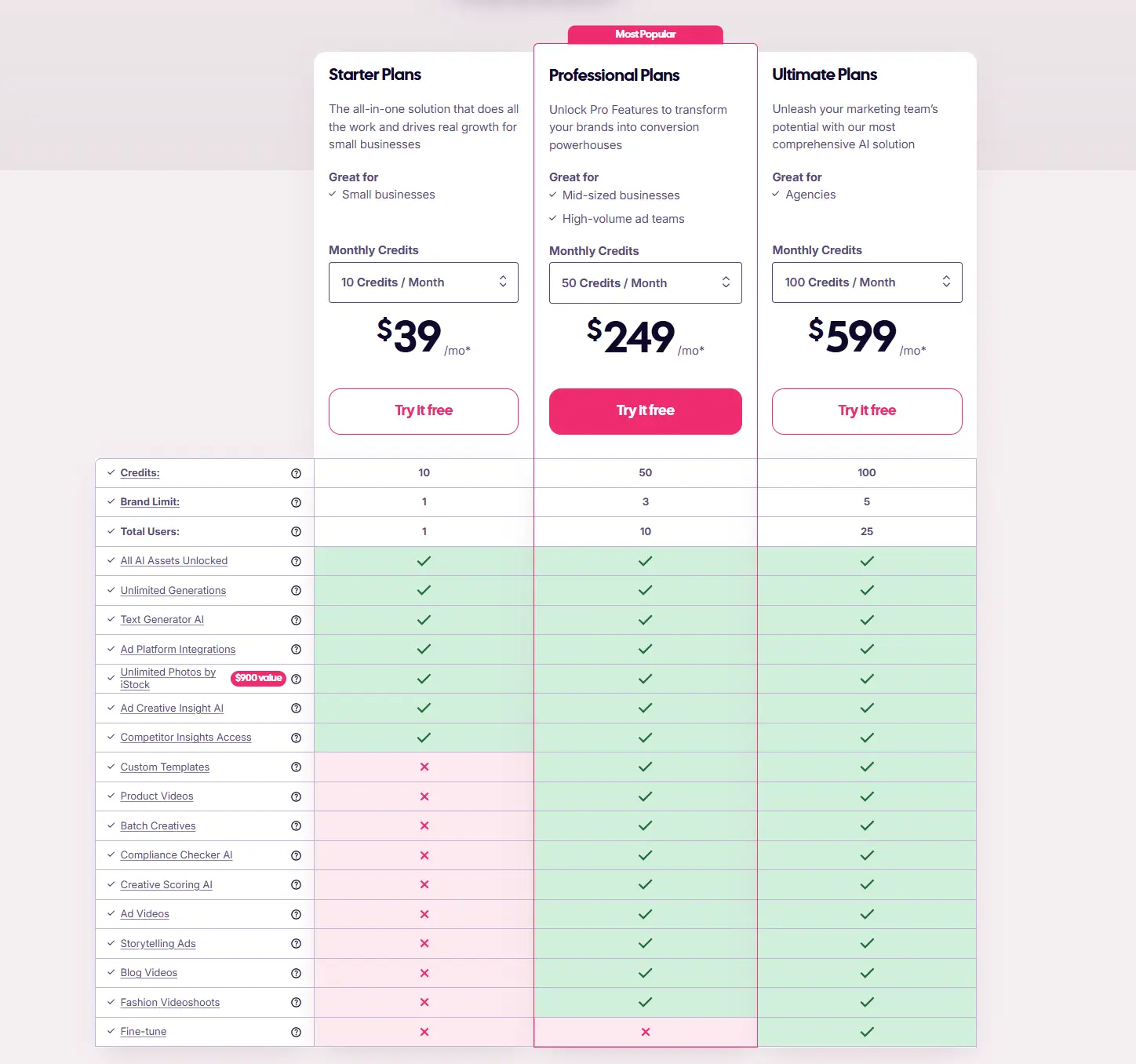Click the info icon next to Credits row
This screenshot has width=1136, height=1064.
(296, 473)
